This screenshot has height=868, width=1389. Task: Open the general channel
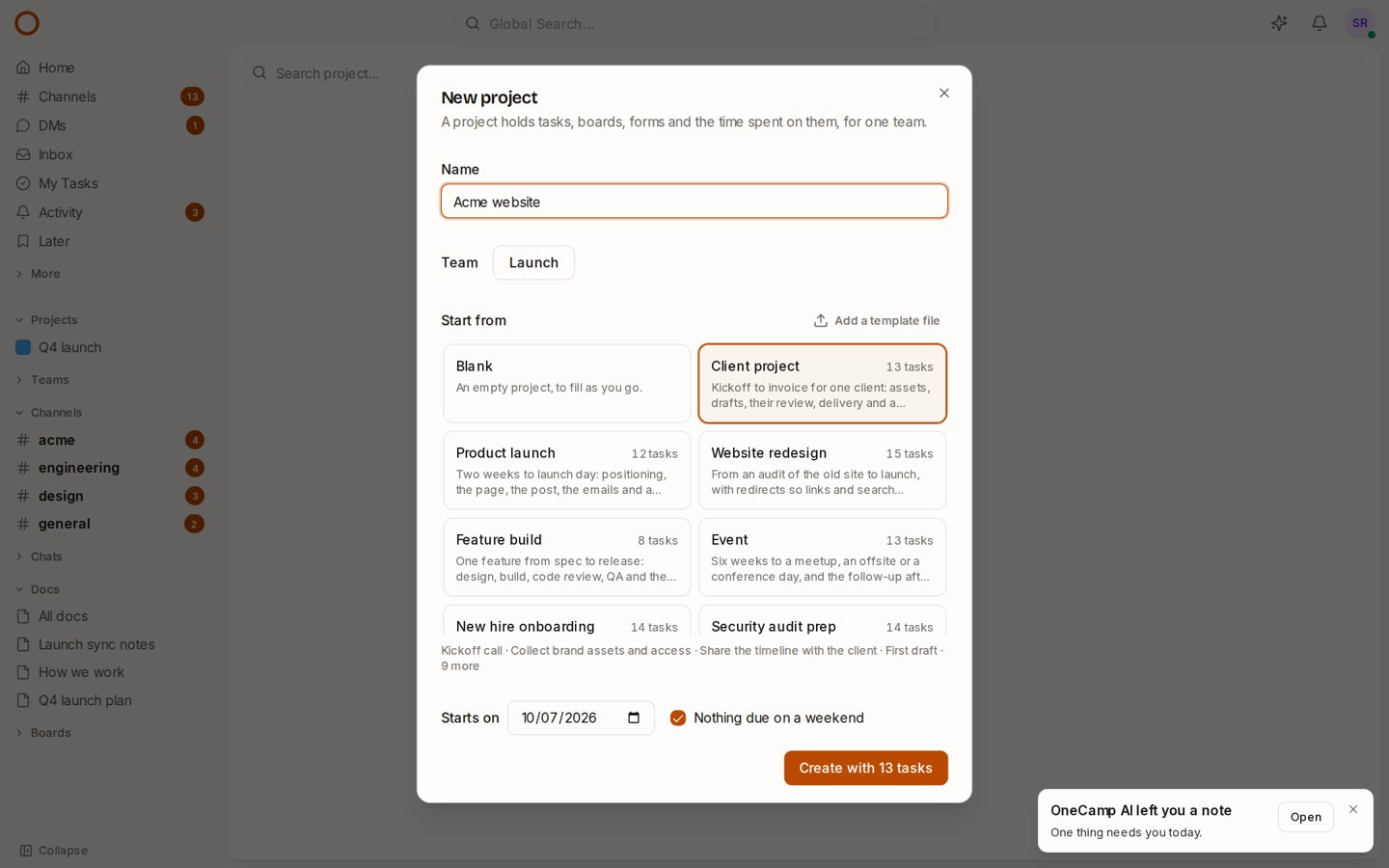[x=110, y=524]
